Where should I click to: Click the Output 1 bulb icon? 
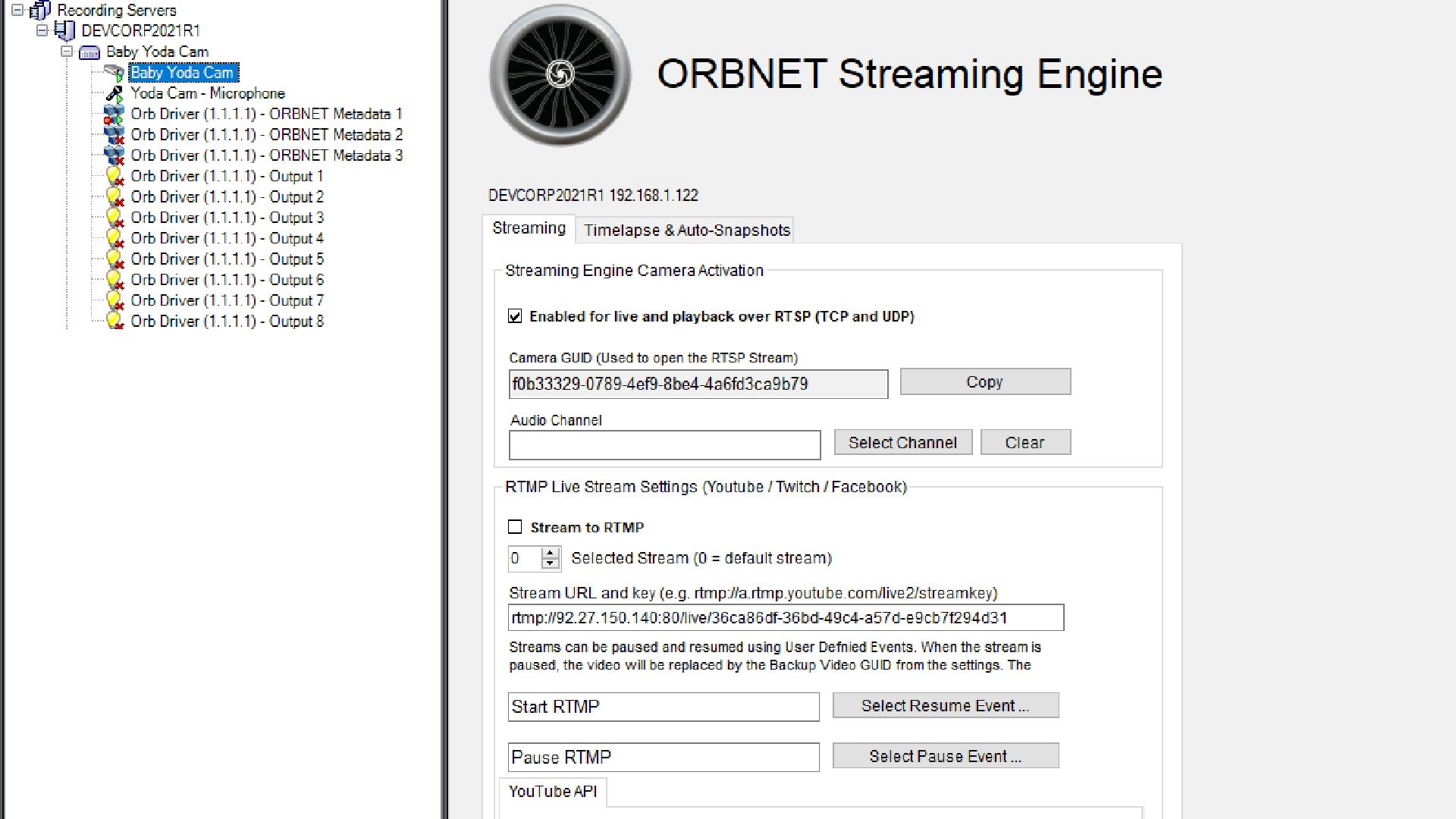[115, 176]
